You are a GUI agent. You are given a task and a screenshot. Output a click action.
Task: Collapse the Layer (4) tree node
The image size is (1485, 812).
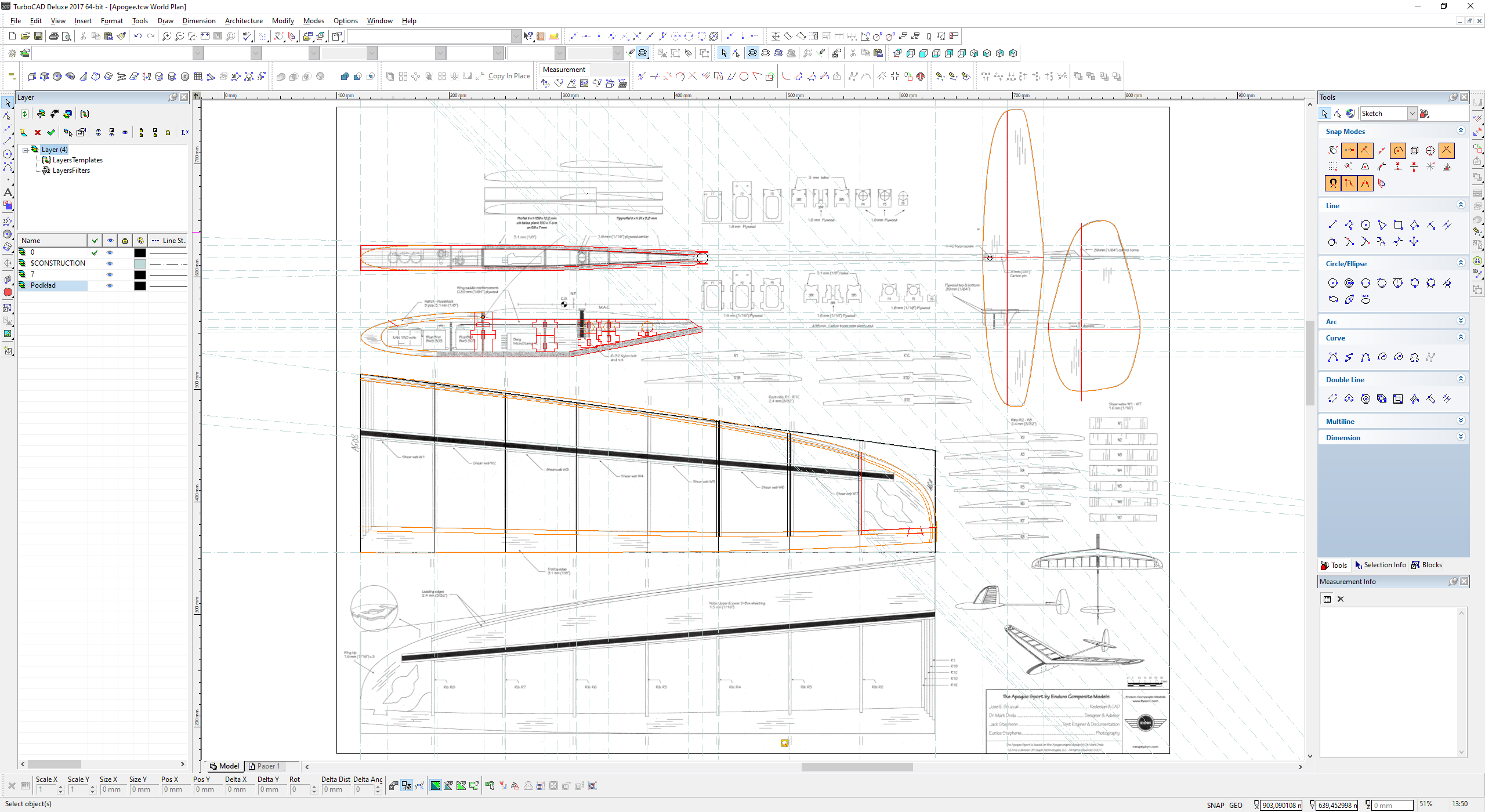26,150
